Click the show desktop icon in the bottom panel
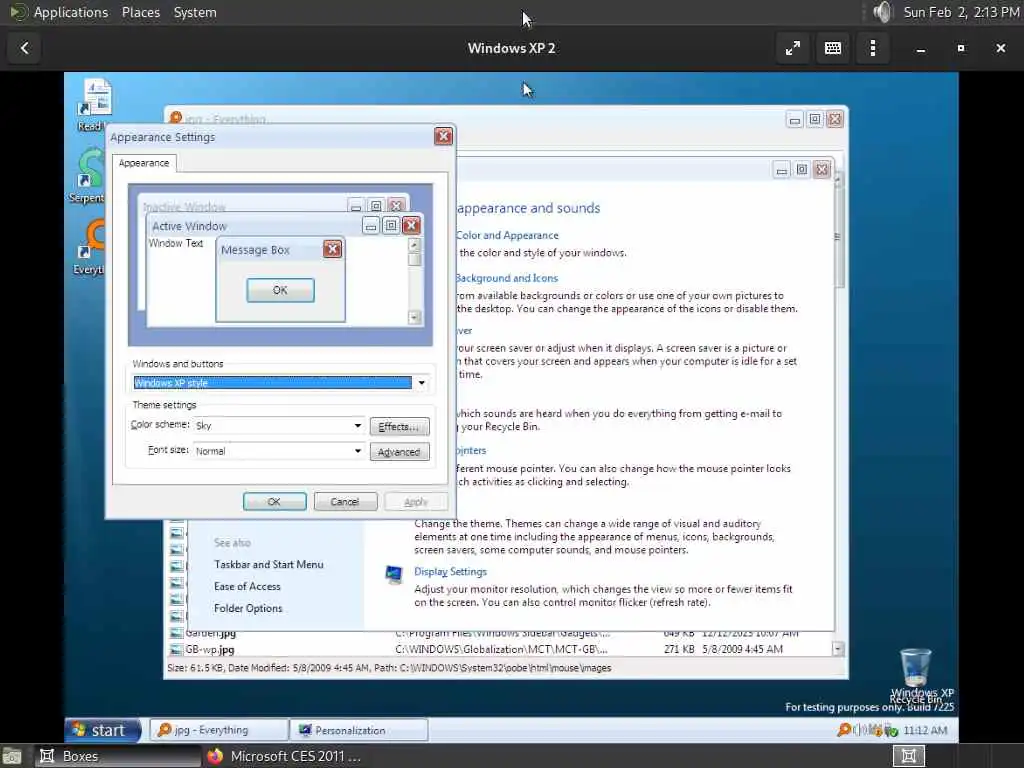This screenshot has width=1024, height=768. point(12,756)
